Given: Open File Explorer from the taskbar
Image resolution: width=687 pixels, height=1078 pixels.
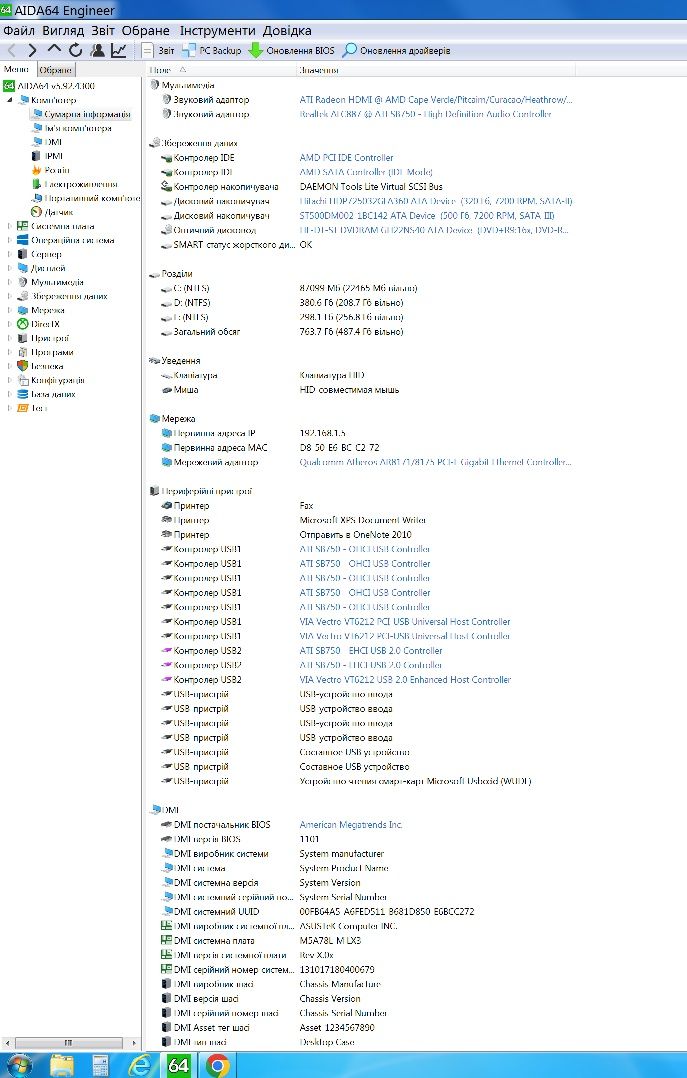Looking at the screenshot, I should point(62,1066).
